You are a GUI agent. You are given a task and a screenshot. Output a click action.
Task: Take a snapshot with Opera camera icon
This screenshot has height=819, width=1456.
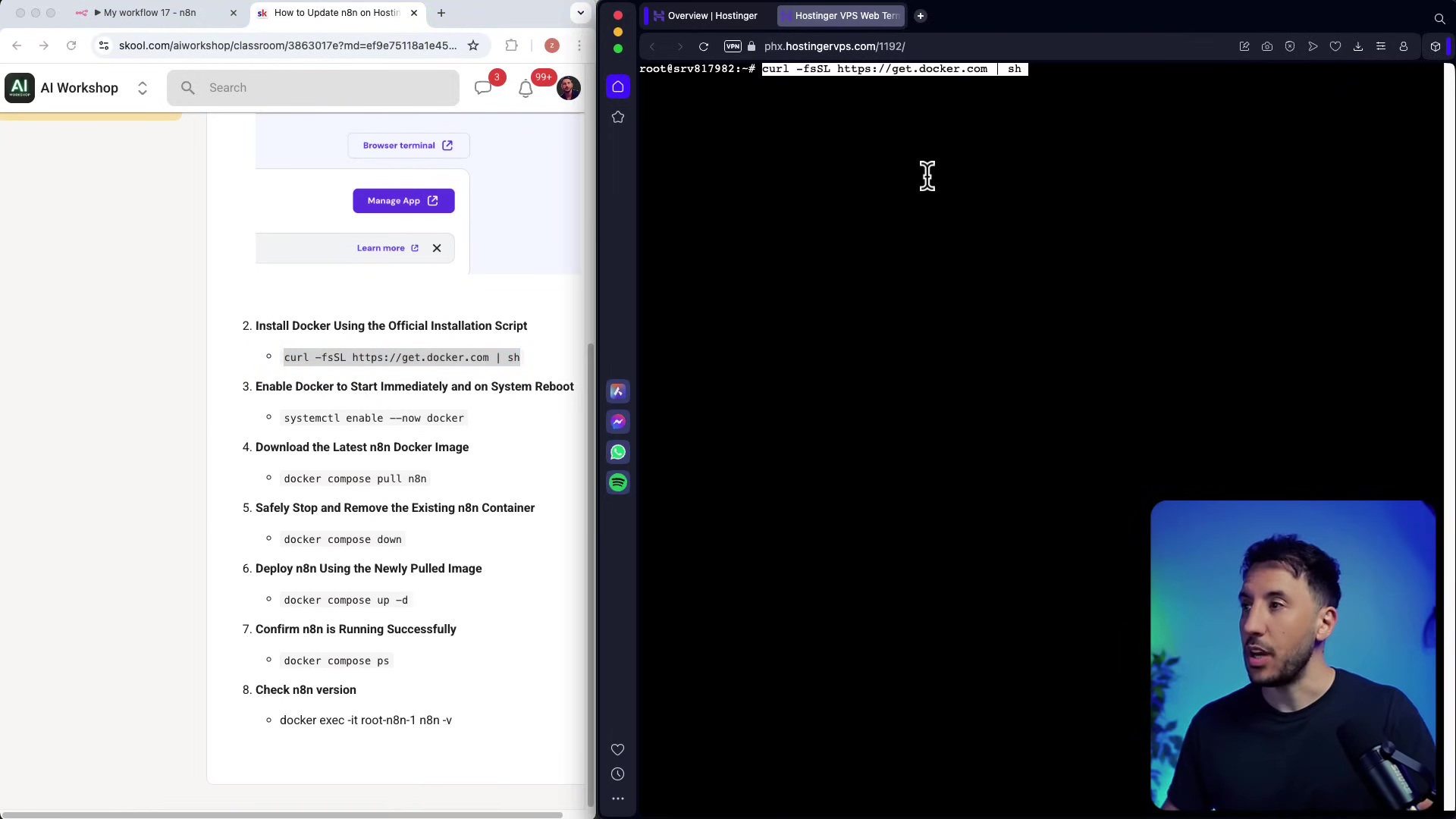point(1267,46)
